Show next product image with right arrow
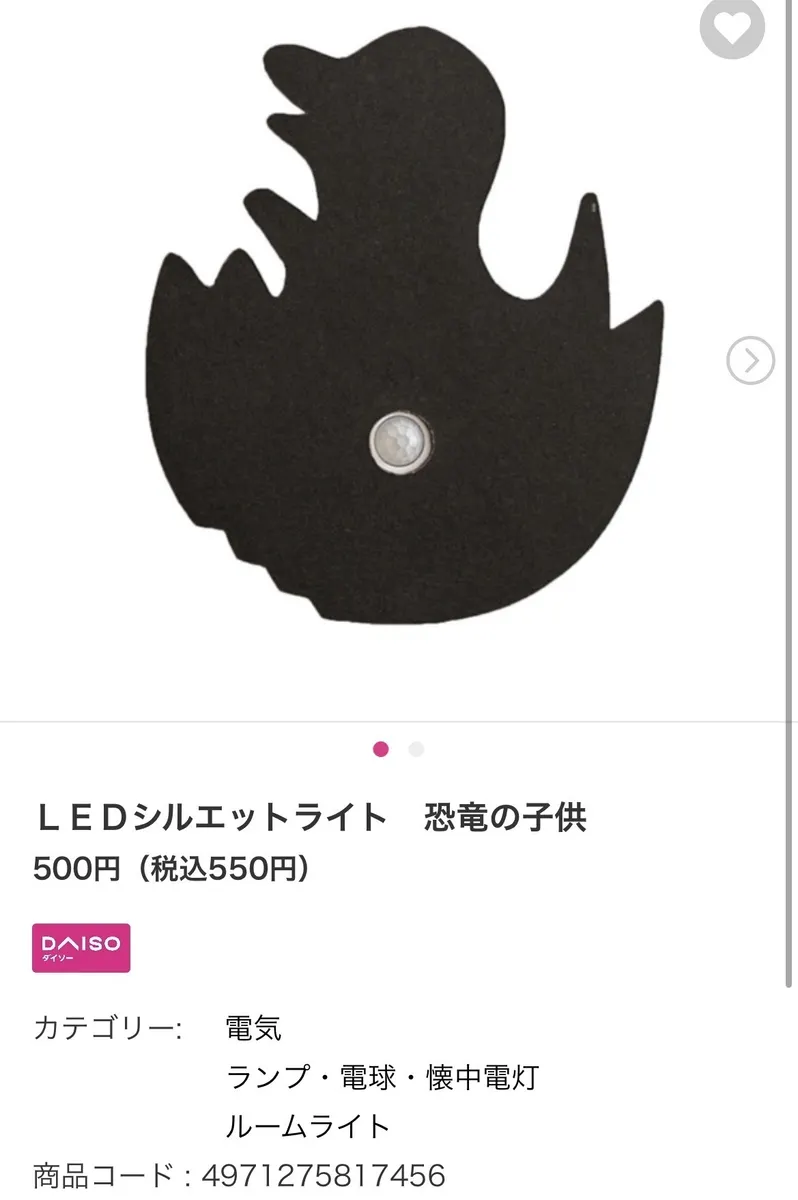The height and width of the screenshot is (1200, 798). click(751, 360)
